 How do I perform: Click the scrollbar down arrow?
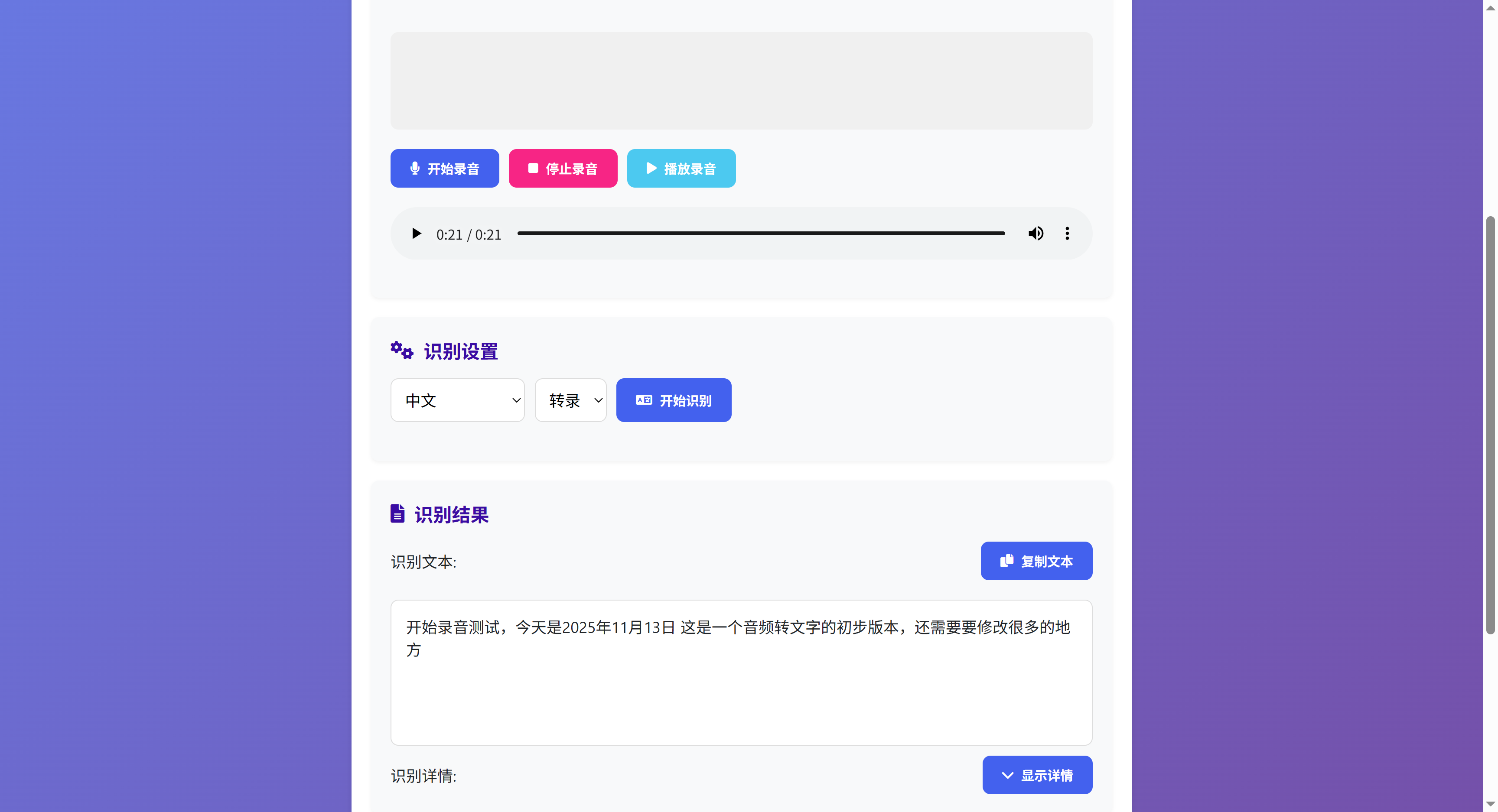tap(1490, 804)
